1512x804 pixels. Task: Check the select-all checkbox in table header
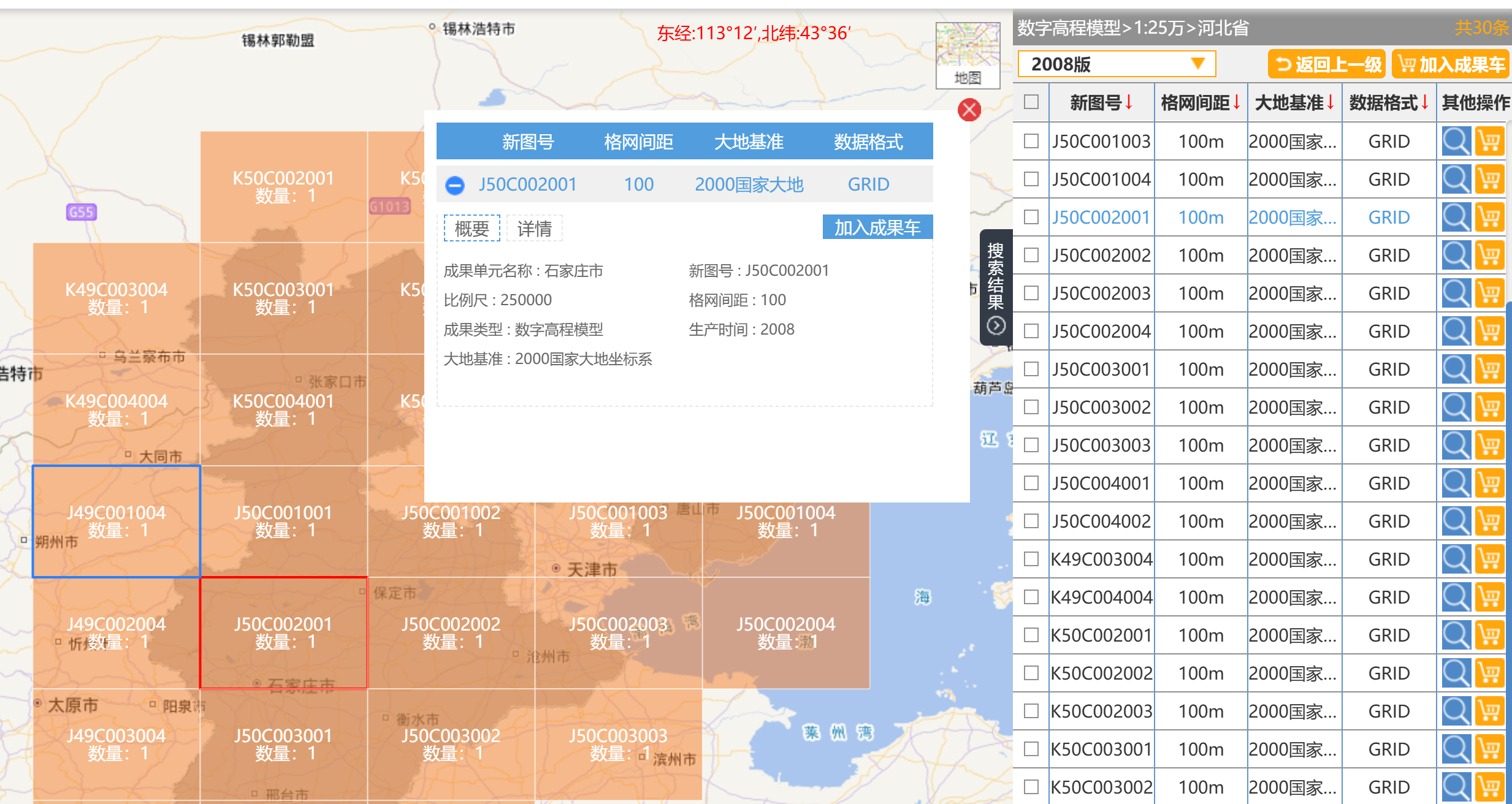(1031, 102)
